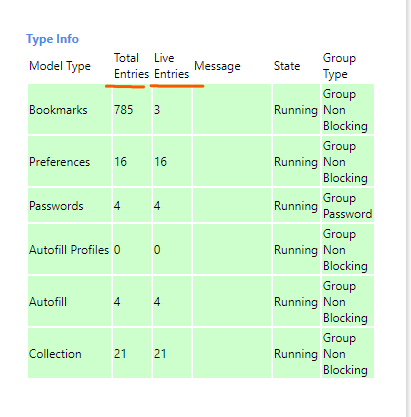Select the Collection row label
Screen dimensions: 411x417
55,354
